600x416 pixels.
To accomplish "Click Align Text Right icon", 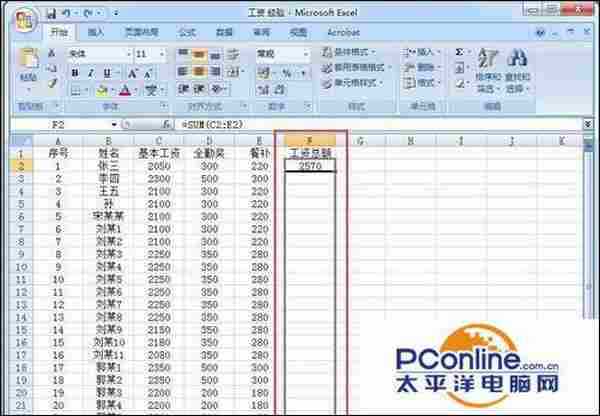I will [x=215, y=72].
